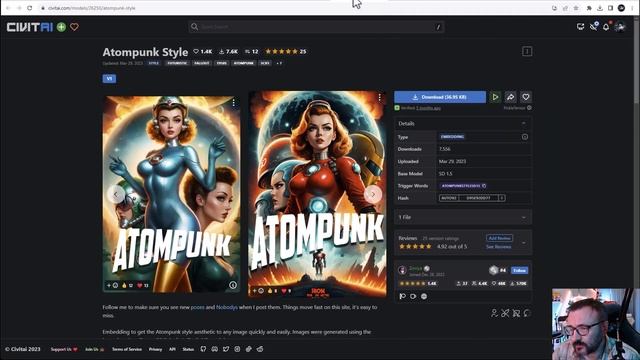Focus the top search field
Image resolution: width=640 pixels, height=360 pixels.
316,27
